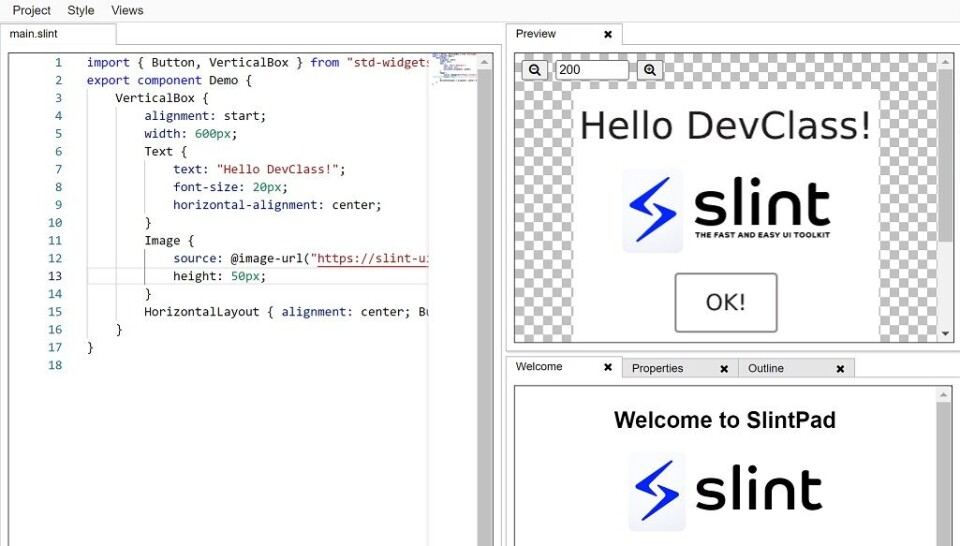Click the HorizontalLayout code line
Image resolution: width=960 pixels, height=546 pixels.
(x=287, y=312)
